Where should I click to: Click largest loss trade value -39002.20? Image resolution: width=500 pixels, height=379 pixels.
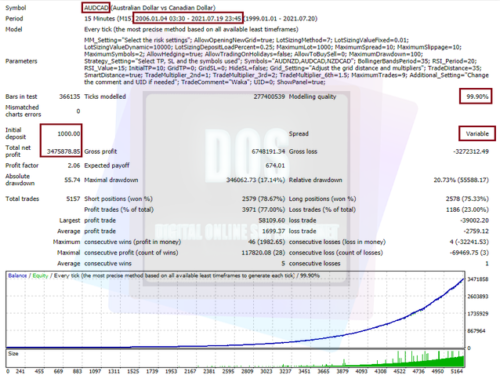tap(475, 220)
